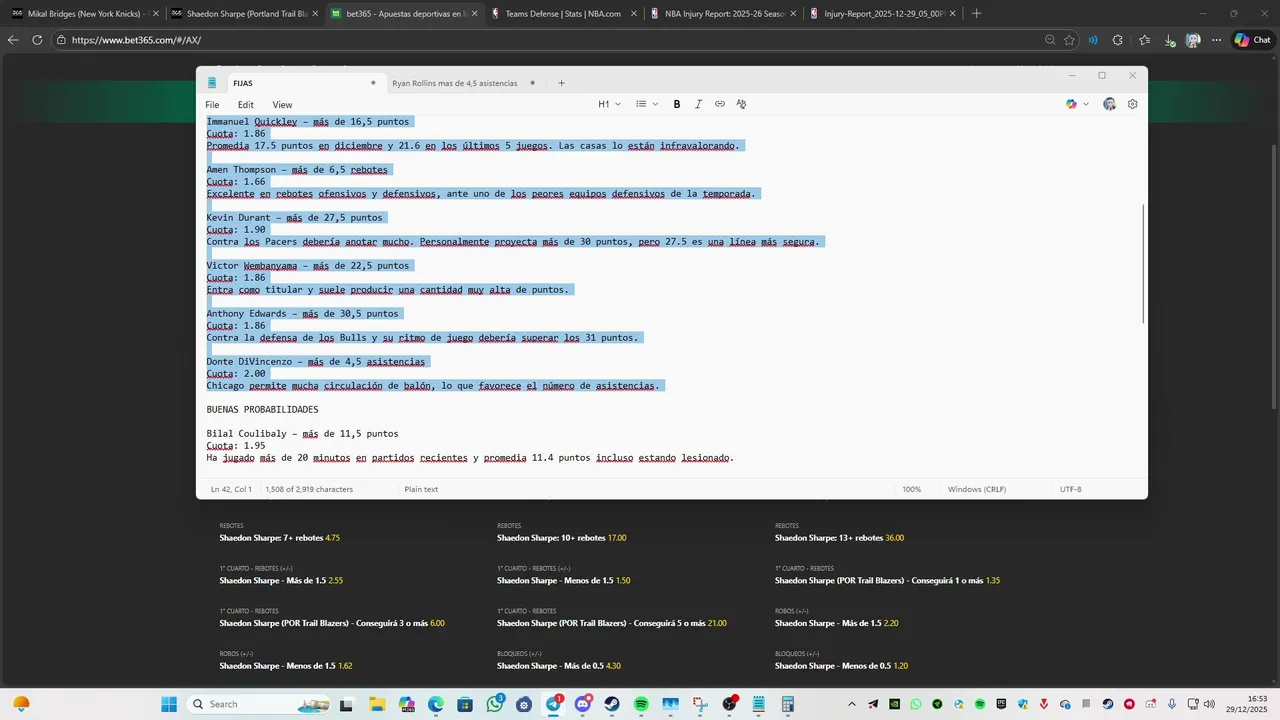This screenshot has height=720, width=1280.
Task: Select Shaedon Sharpe 7+ rebotes 4.75 bet
Action: pos(280,538)
